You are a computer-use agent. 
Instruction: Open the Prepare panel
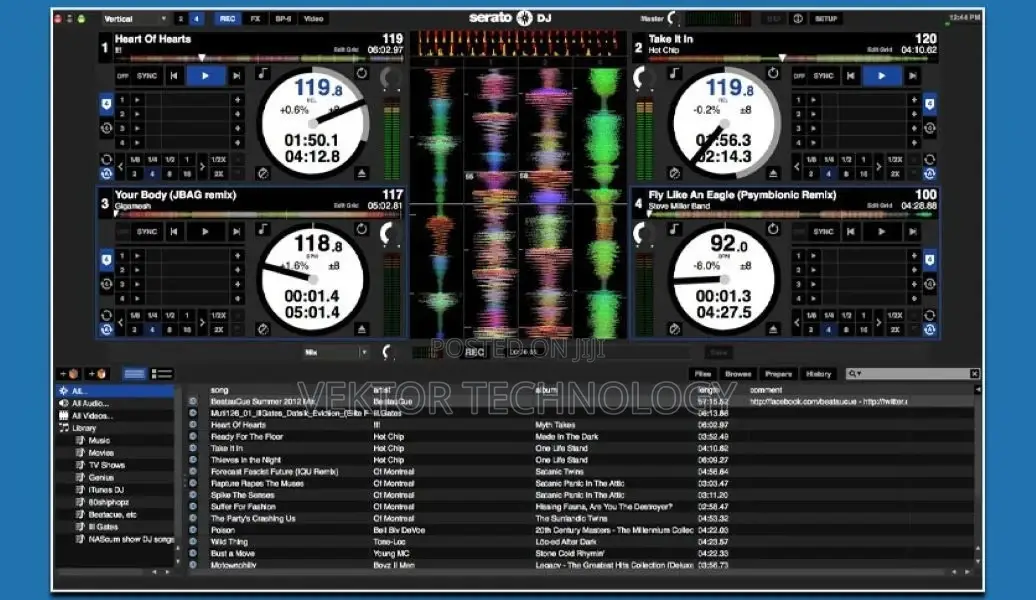pos(778,374)
